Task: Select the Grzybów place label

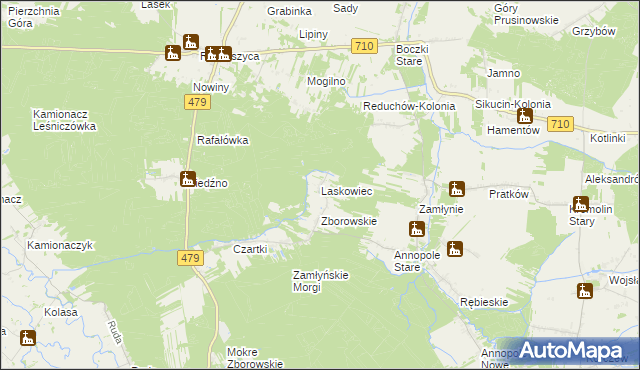Action: point(593,31)
